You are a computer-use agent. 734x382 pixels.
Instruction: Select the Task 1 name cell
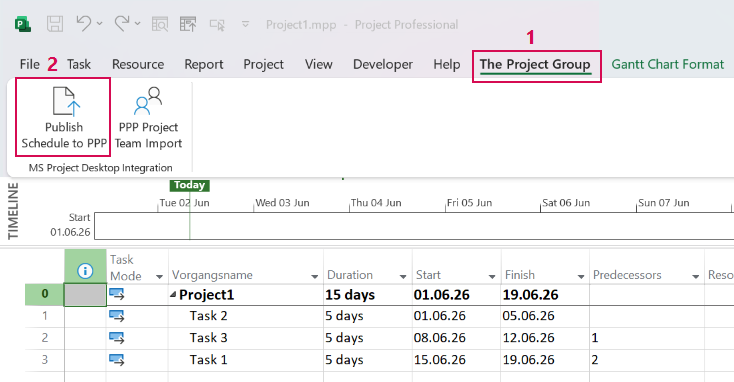click(246, 360)
